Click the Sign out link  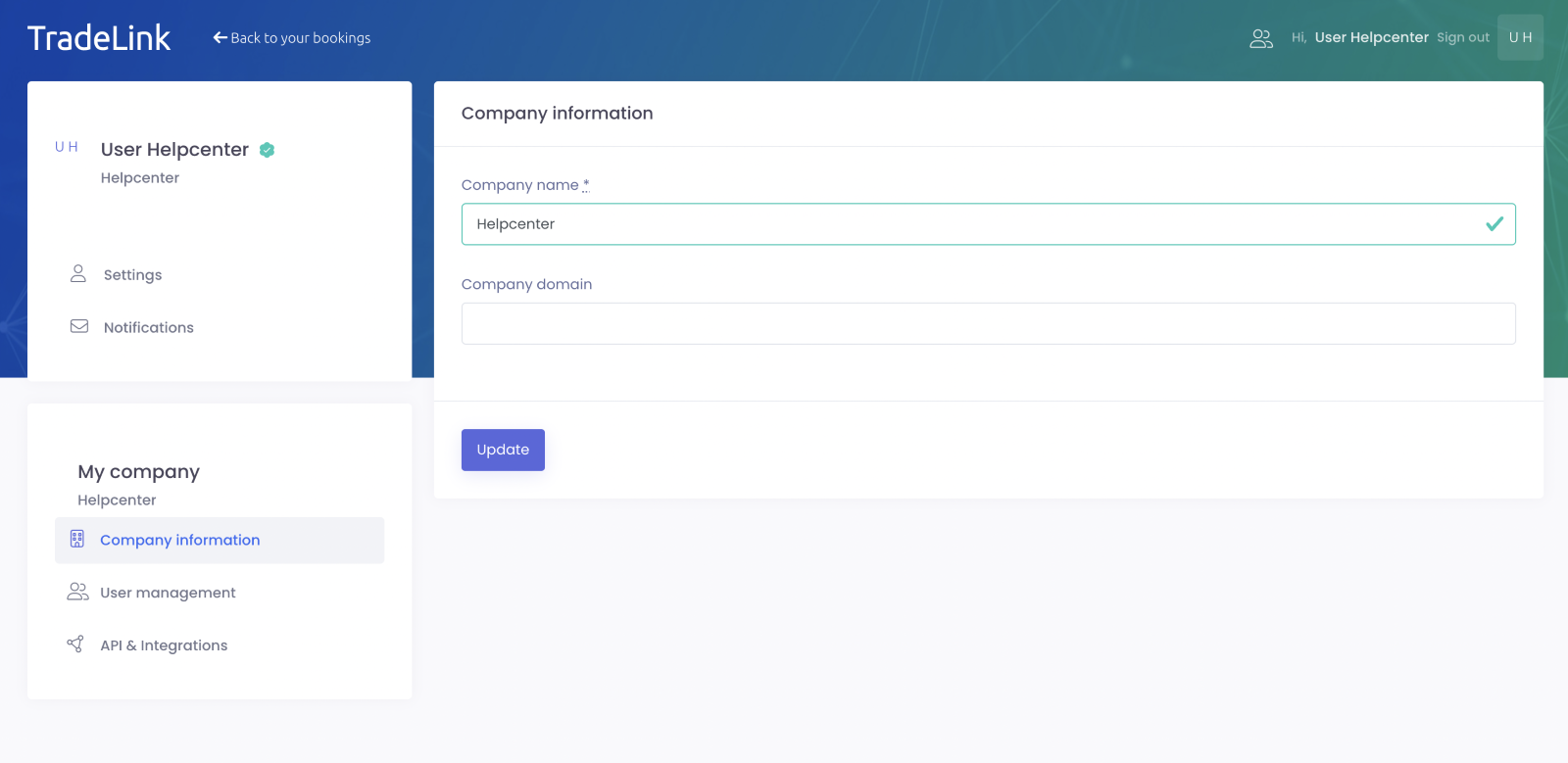click(x=1462, y=38)
